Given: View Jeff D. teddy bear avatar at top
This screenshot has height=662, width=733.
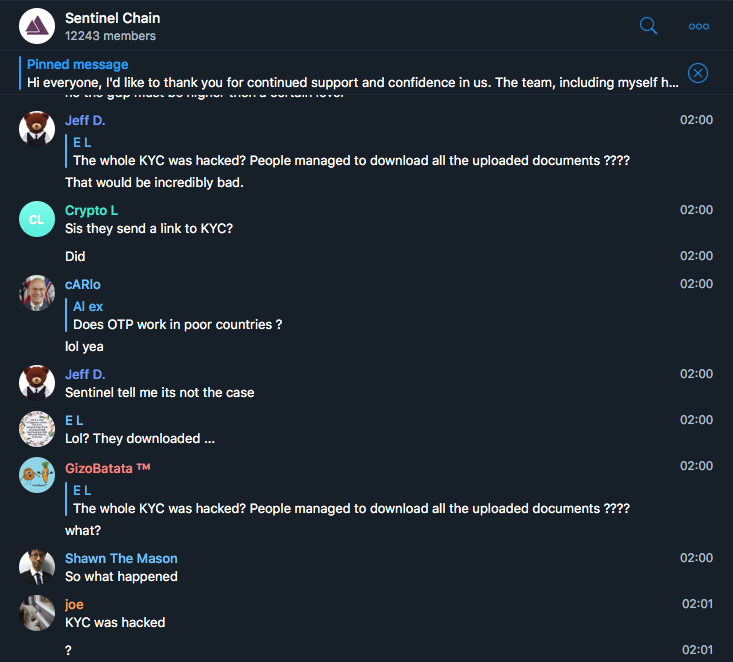Looking at the screenshot, I should 37,129.
